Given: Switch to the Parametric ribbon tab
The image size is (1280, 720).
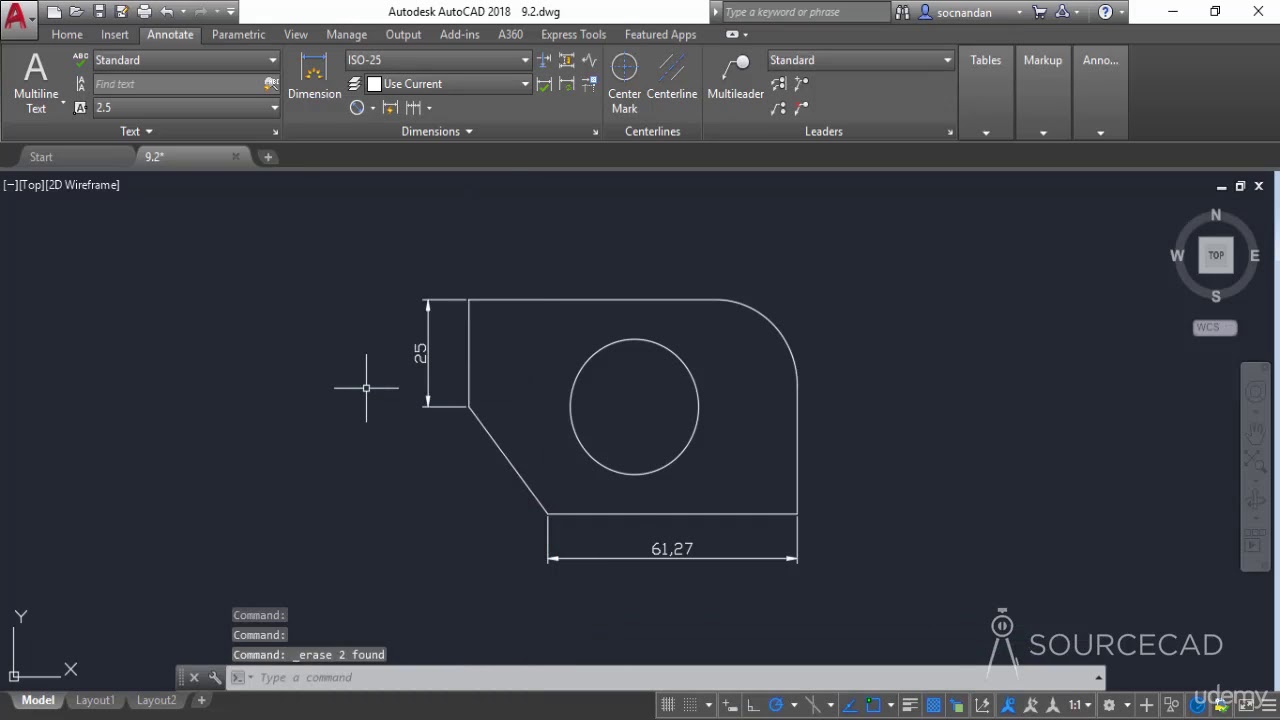Looking at the screenshot, I should click(x=238, y=34).
